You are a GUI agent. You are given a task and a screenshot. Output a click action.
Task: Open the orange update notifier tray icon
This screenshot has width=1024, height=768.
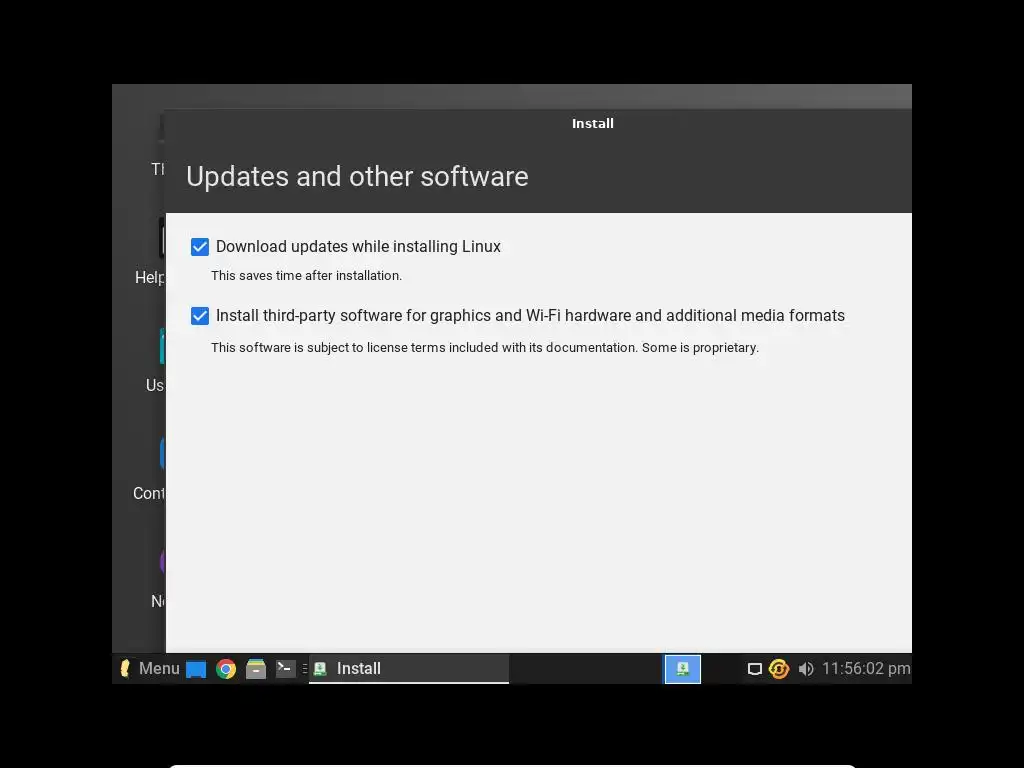tap(778, 669)
